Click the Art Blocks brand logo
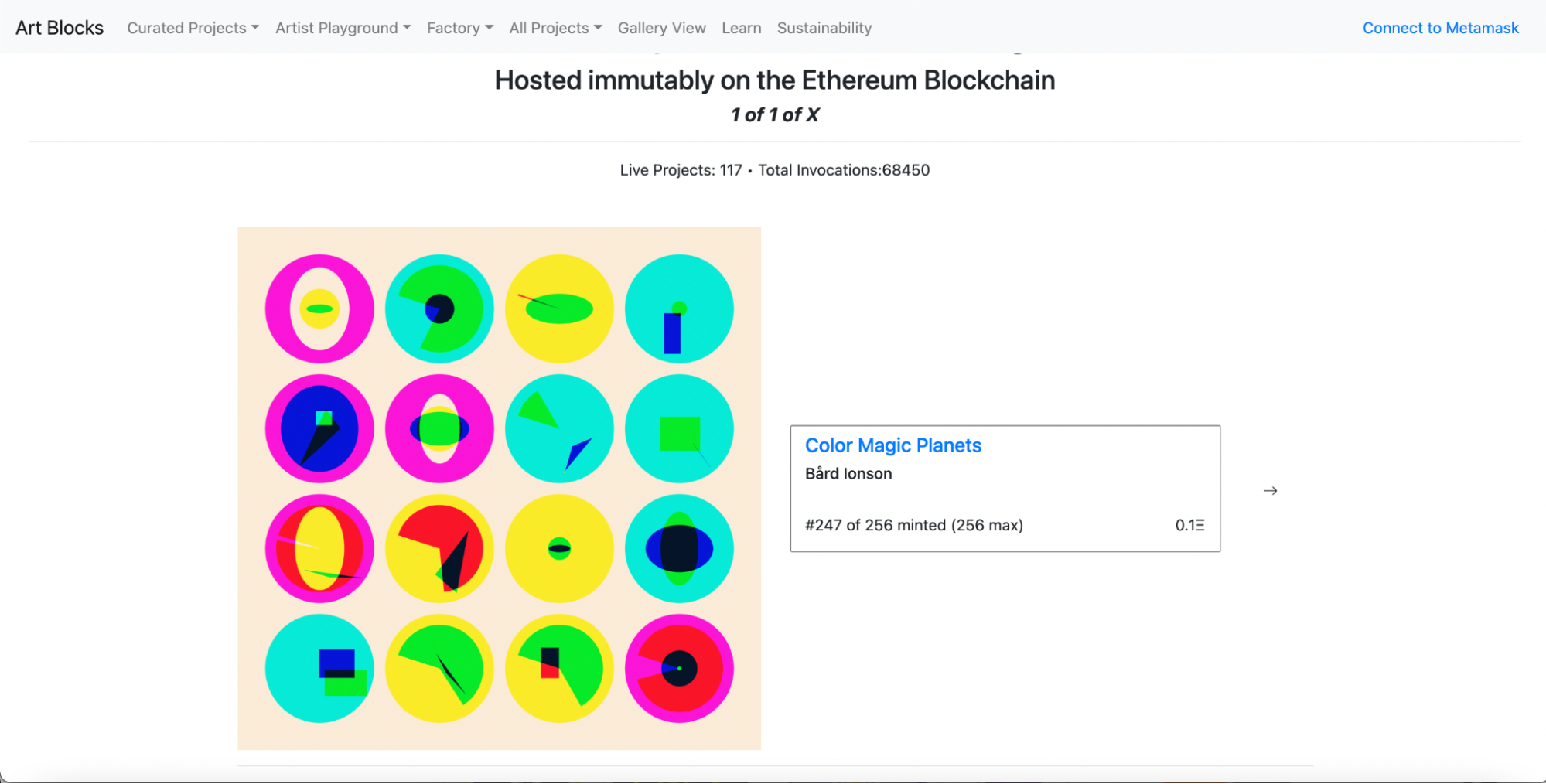This screenshot has height=784, width=1546. click(60, 28)
